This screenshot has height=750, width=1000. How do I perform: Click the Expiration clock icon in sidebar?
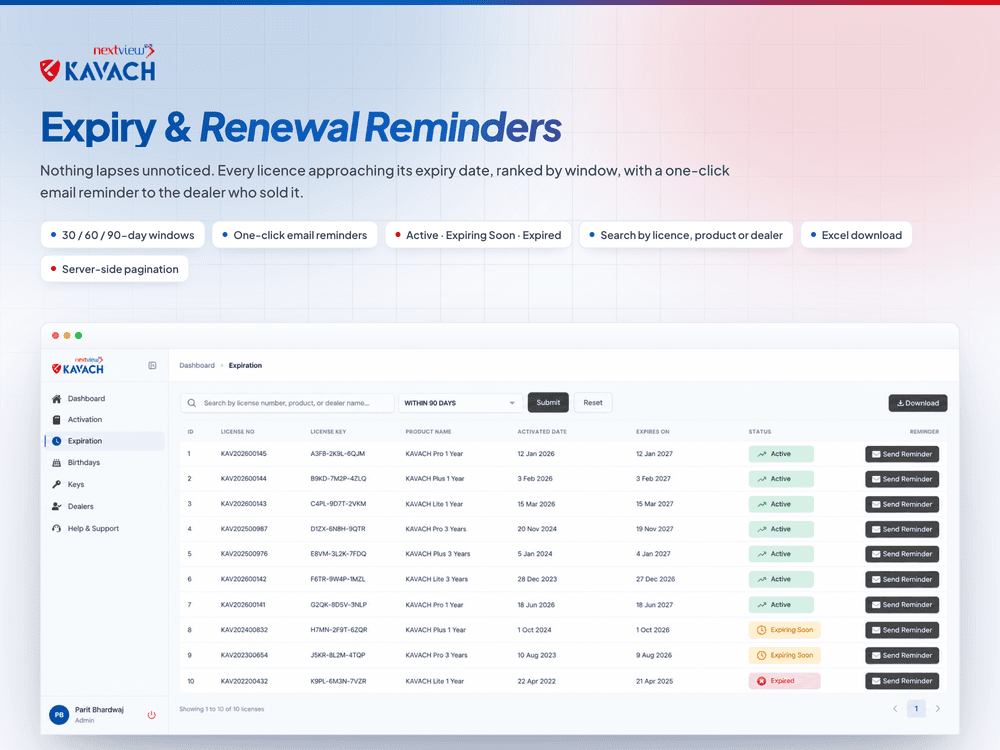56,441
